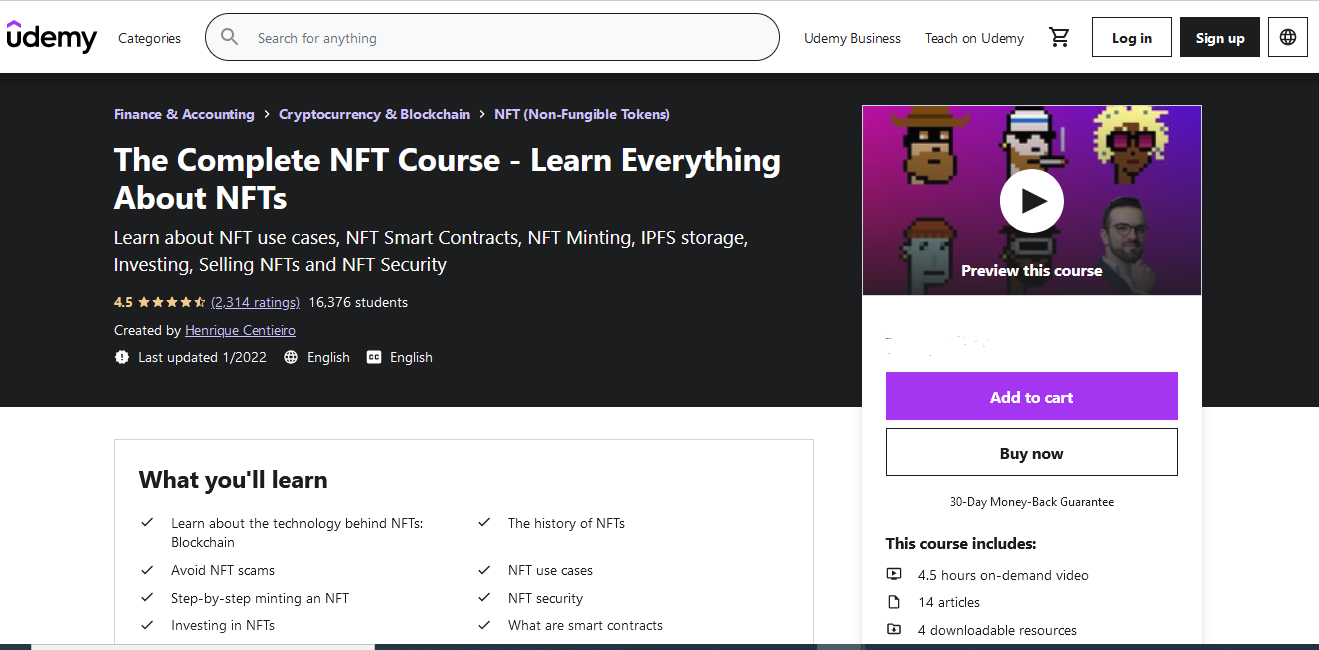The height and width of the screenshot is (650, 1319).
Task: Click Add to cart button
Action: 1032,396
